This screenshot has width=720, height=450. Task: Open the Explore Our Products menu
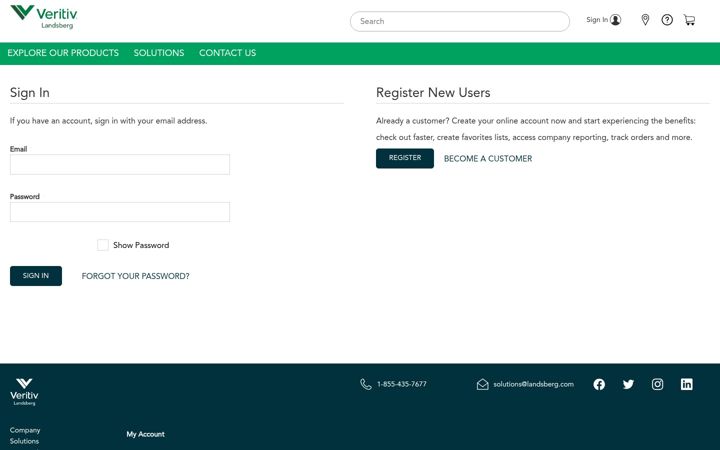tap(63, 53)
